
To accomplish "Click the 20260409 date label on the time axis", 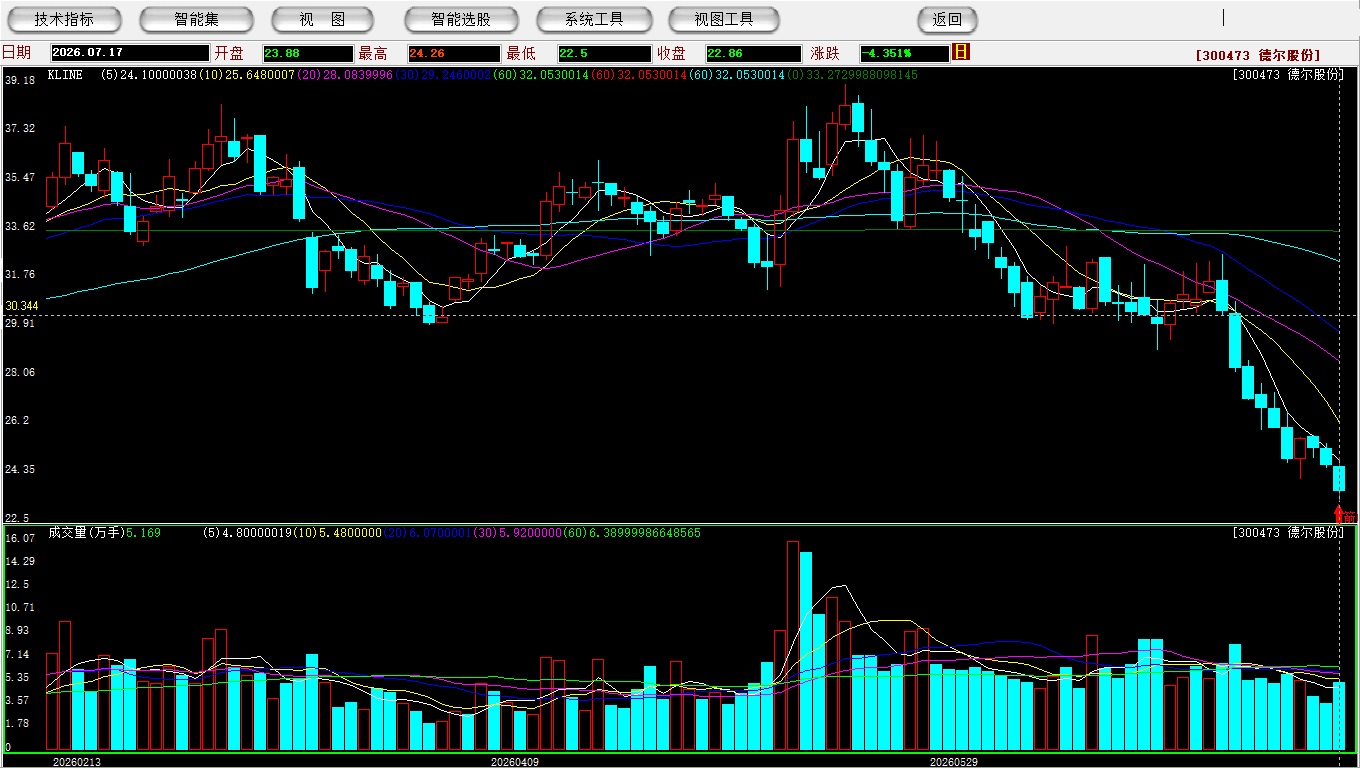I will tap(514, 762).
